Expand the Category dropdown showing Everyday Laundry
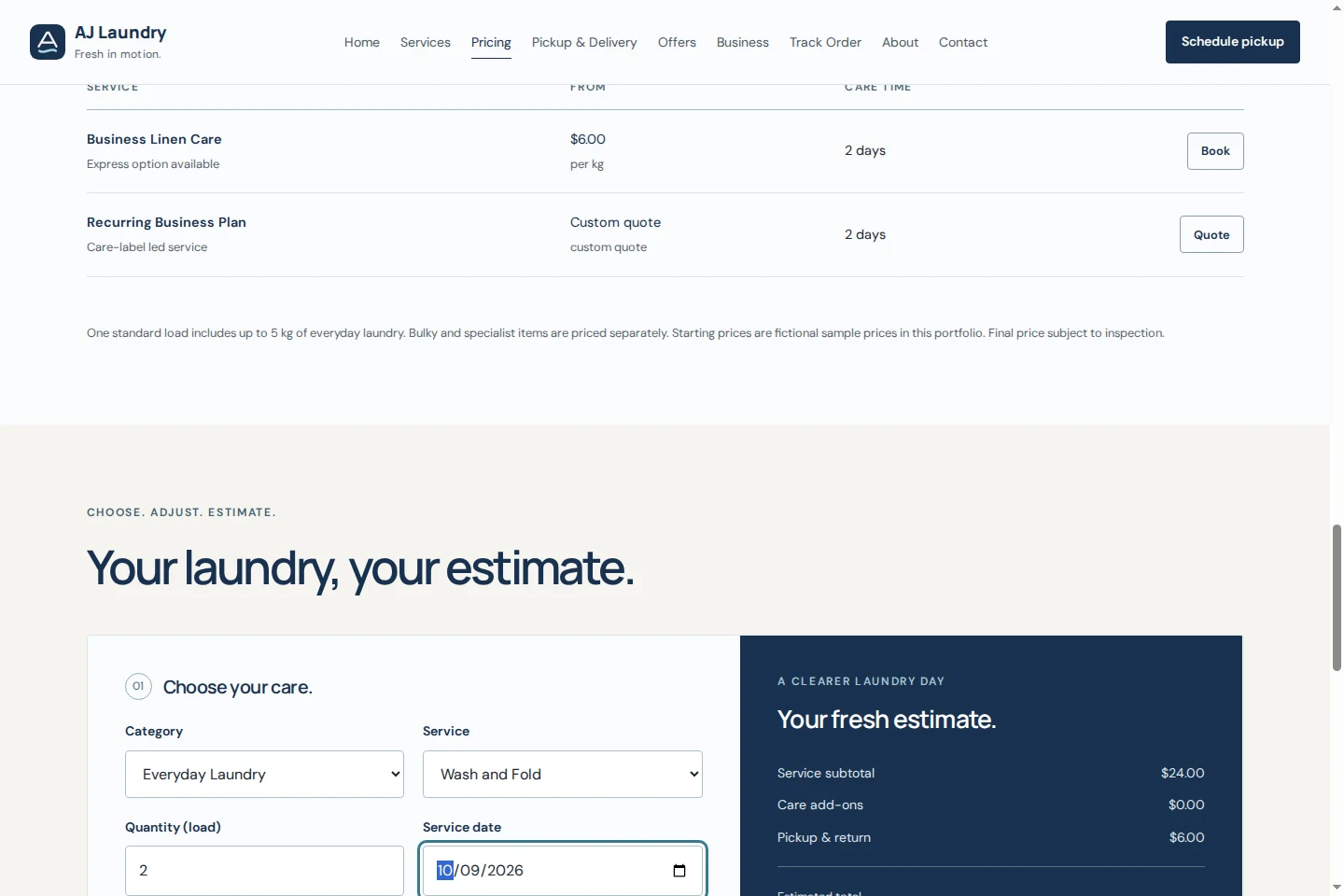Image resolution: width=1344 pixels, height=896 pixels. pos(264,775)
